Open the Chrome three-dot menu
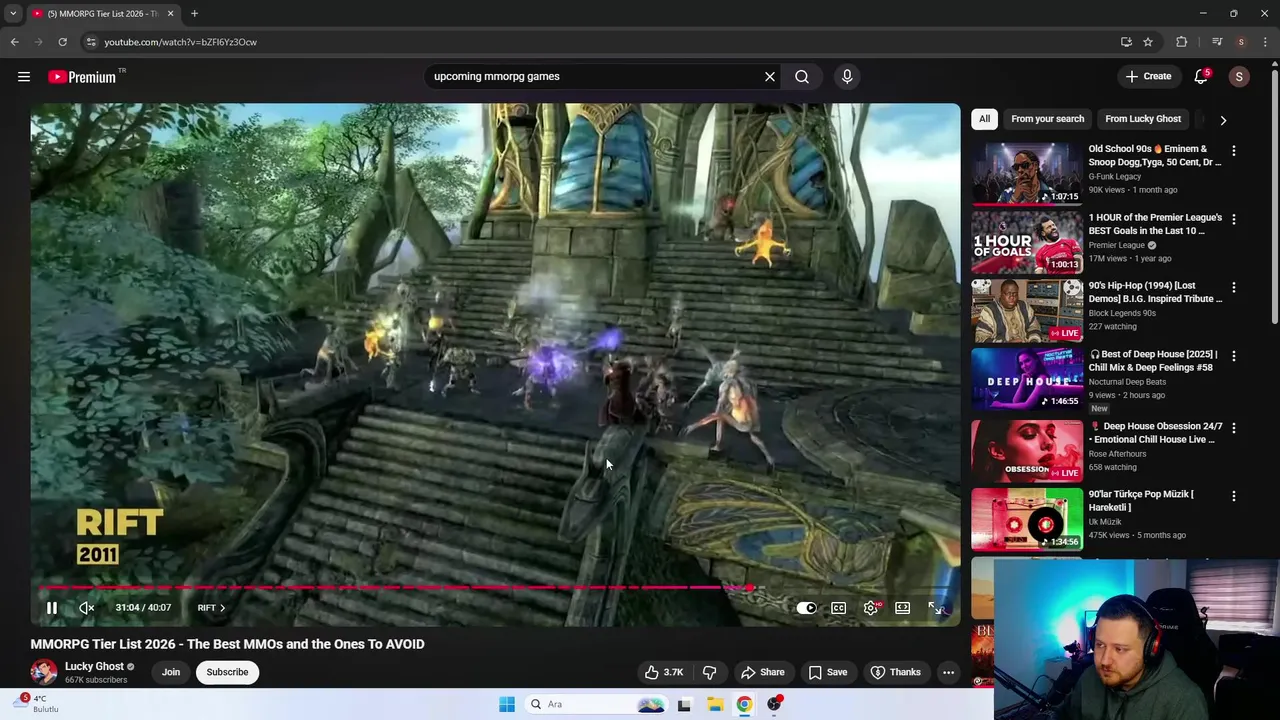The height and width of the screenshot is (720, 1280). [x=1265, y=42]
